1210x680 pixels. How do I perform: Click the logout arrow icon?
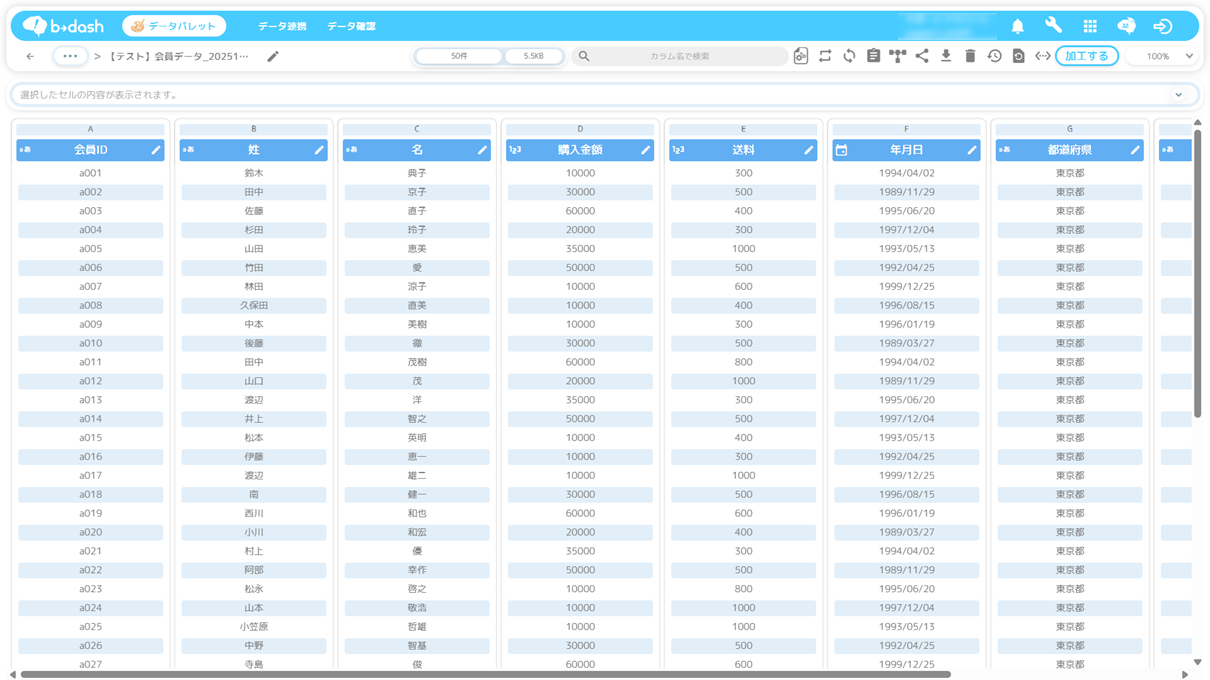tap(1162, 26)
